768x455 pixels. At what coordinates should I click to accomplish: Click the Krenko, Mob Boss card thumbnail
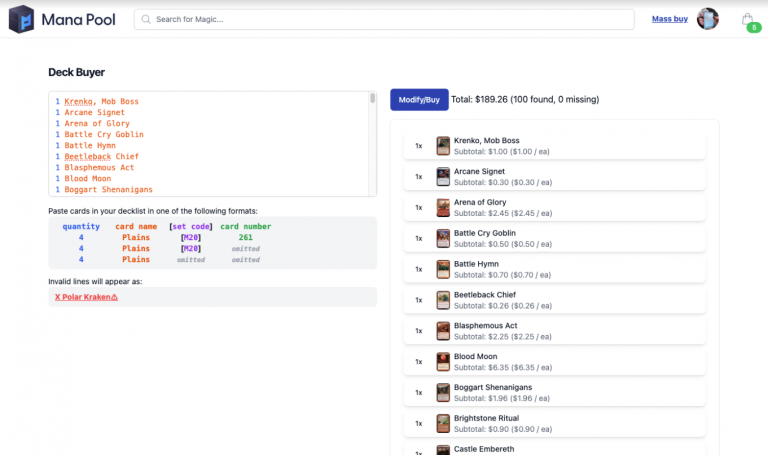[x=443, y=146]
